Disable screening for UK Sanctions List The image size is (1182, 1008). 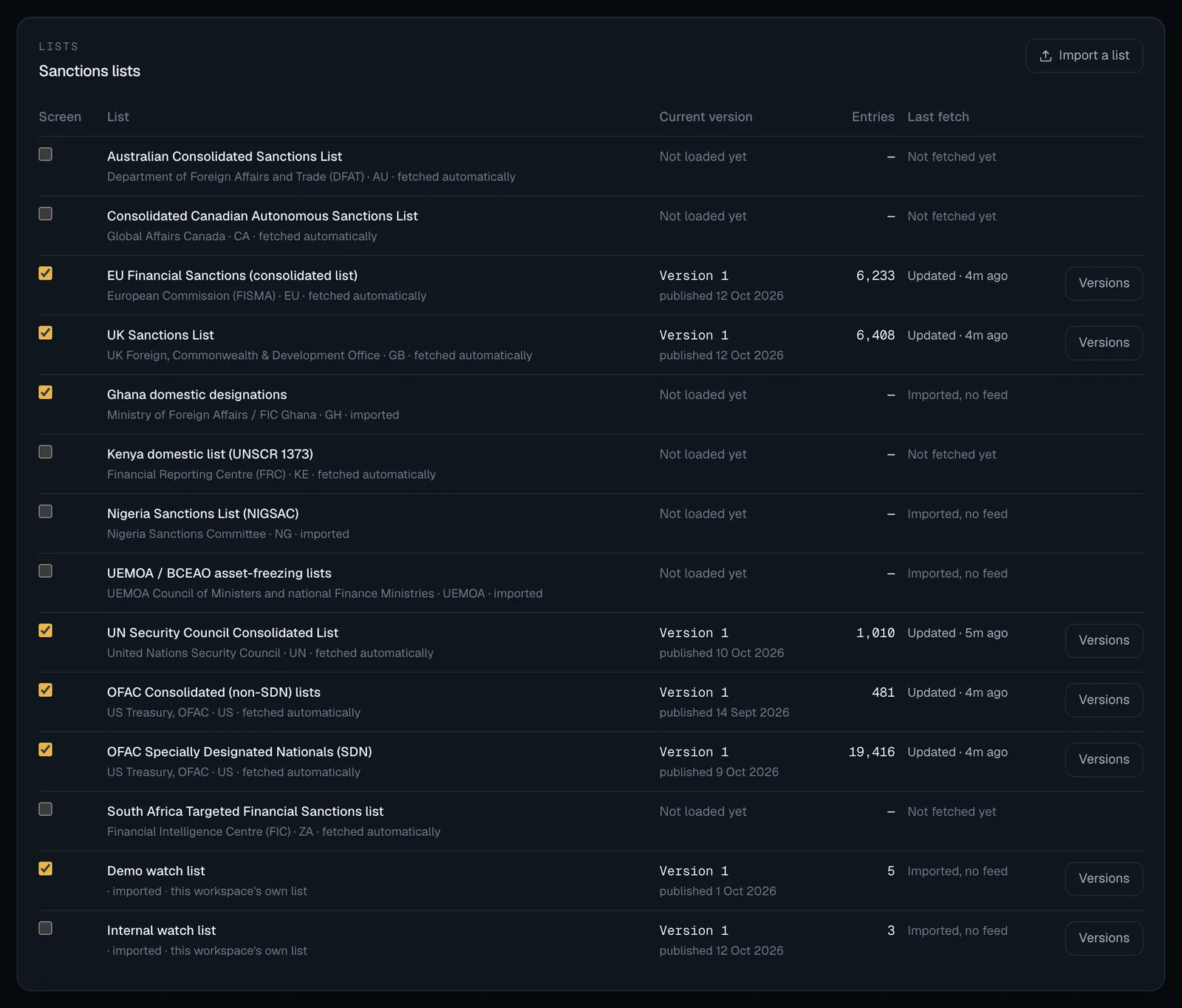coord(46,333)
